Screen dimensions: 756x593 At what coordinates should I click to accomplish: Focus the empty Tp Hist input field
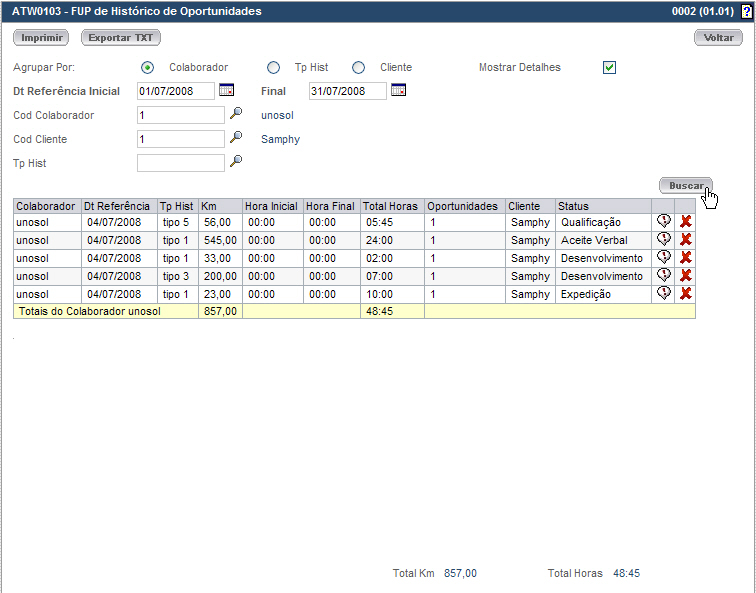pos(181,163)
